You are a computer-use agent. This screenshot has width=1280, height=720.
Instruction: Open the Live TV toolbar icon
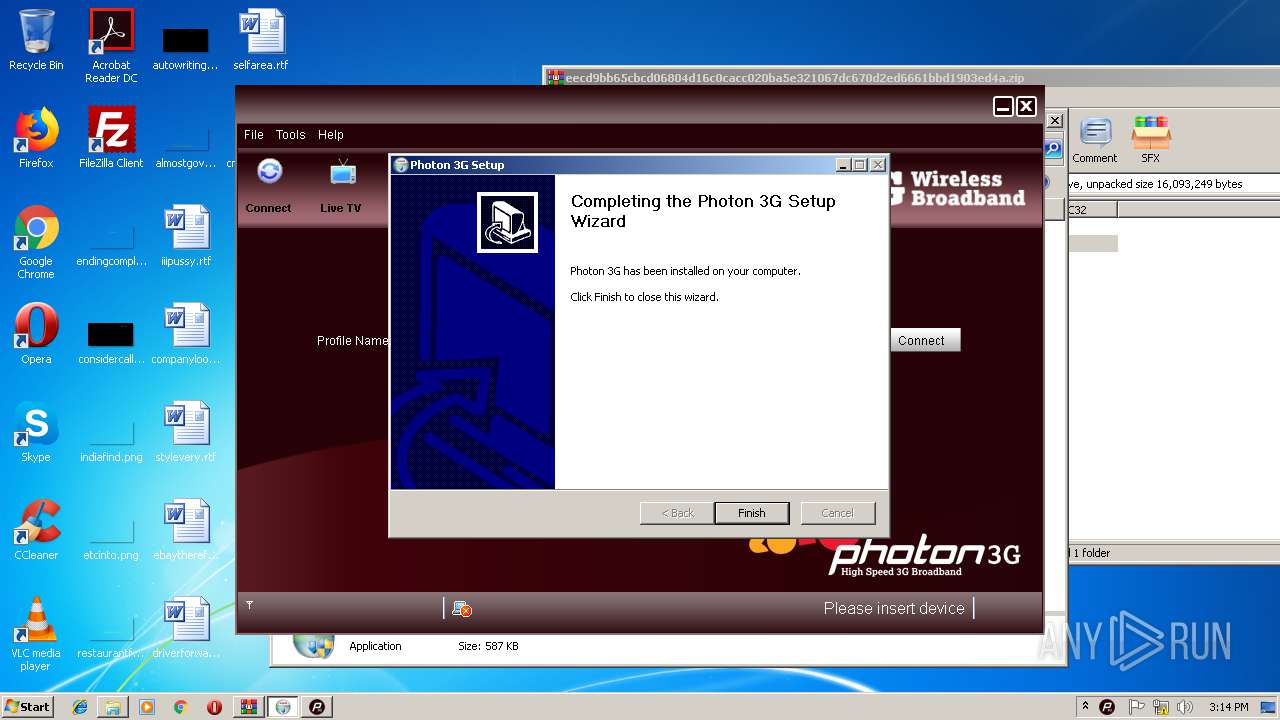point(341,186)
